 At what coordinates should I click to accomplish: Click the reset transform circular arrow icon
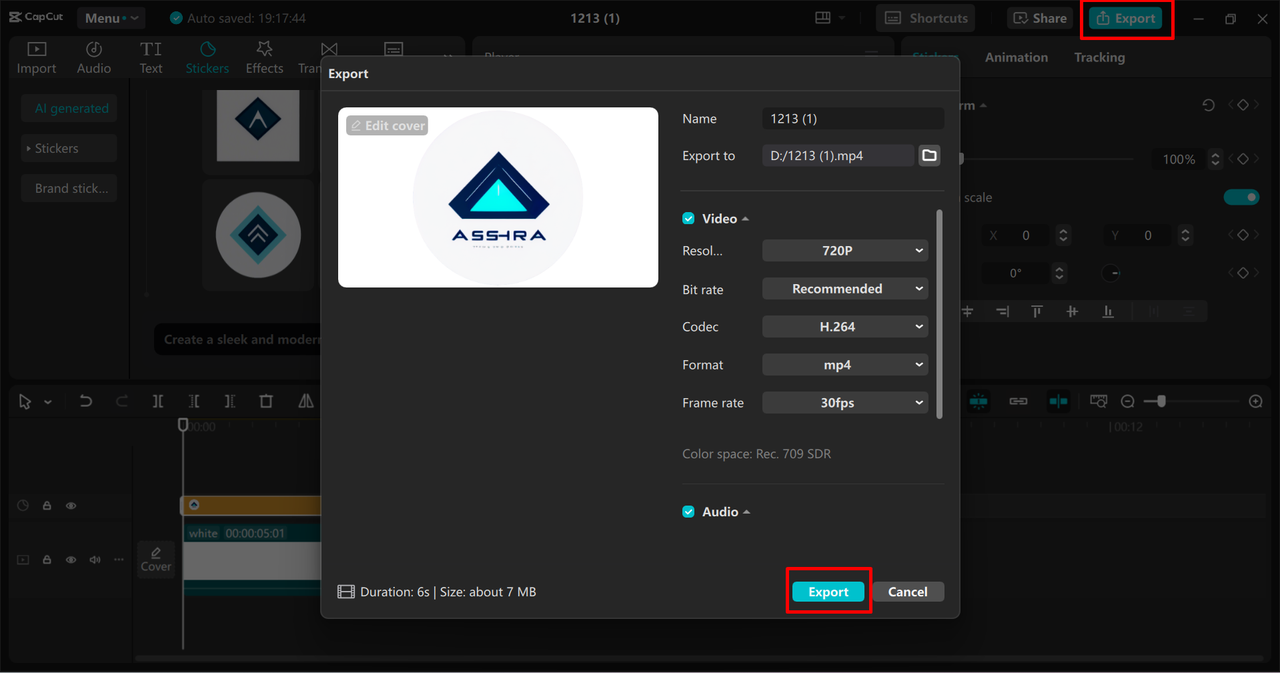click(1208, 105)
